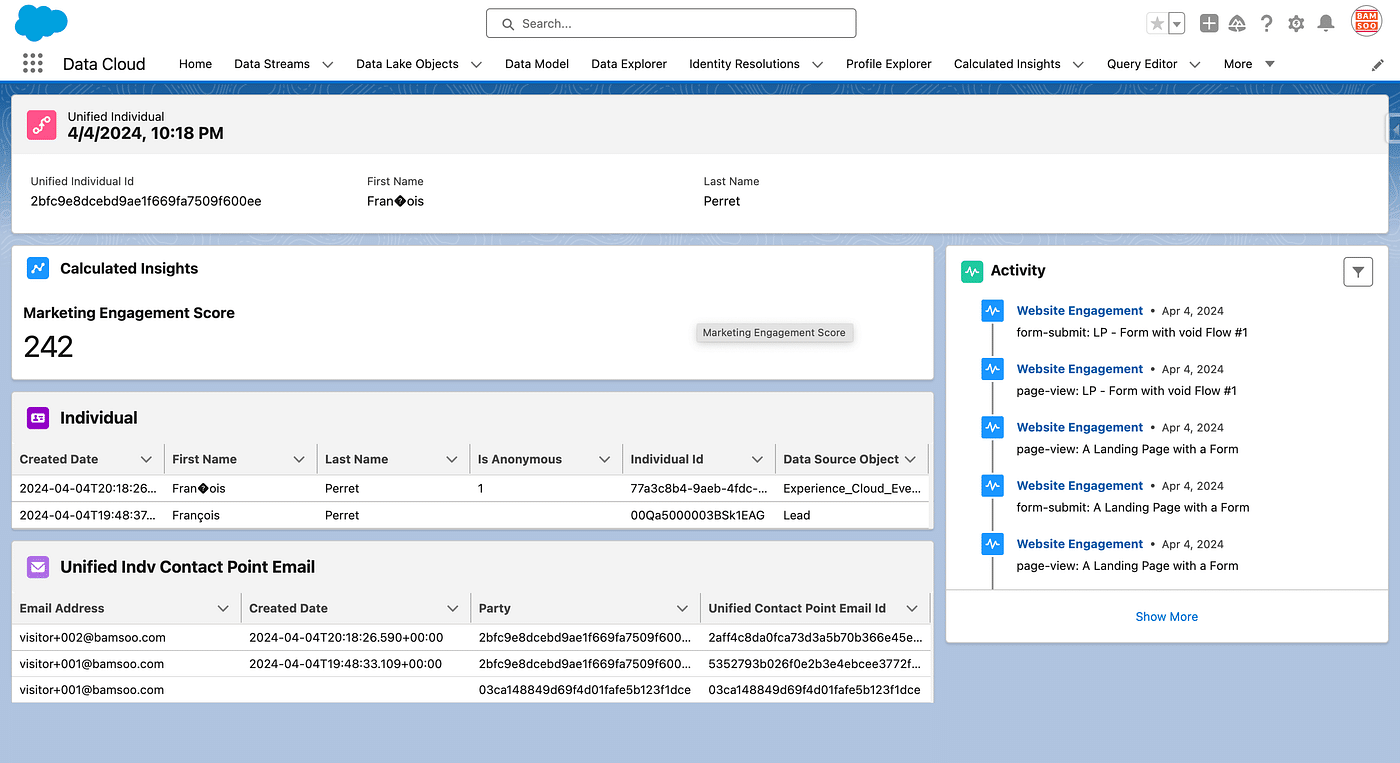Click the pencil edit page icon
Screen dimensions: 1400x763
click(x=1377, y=65)
